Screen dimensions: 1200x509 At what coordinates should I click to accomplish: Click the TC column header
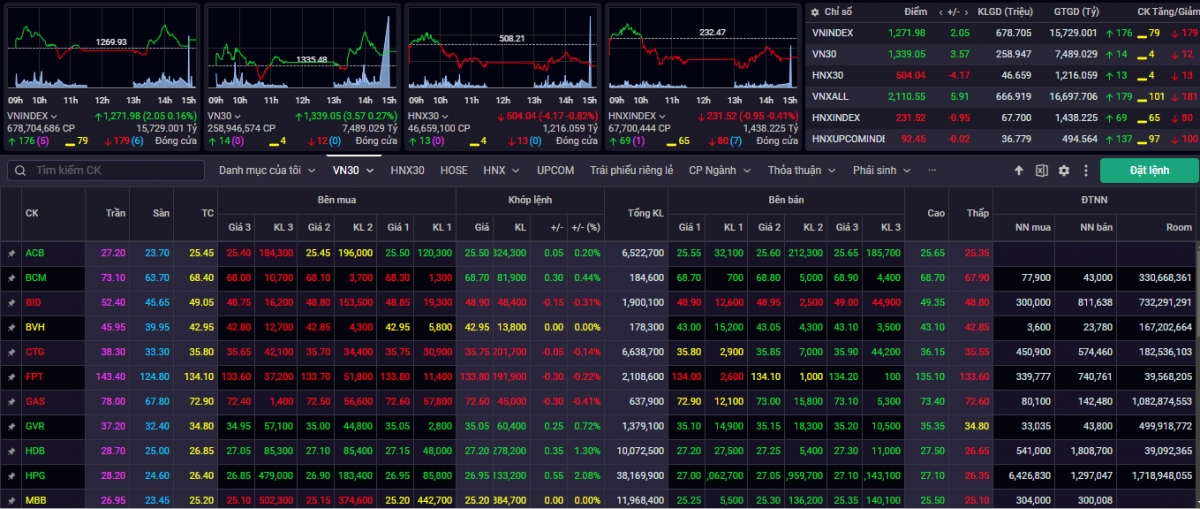[x=207, y=213]
